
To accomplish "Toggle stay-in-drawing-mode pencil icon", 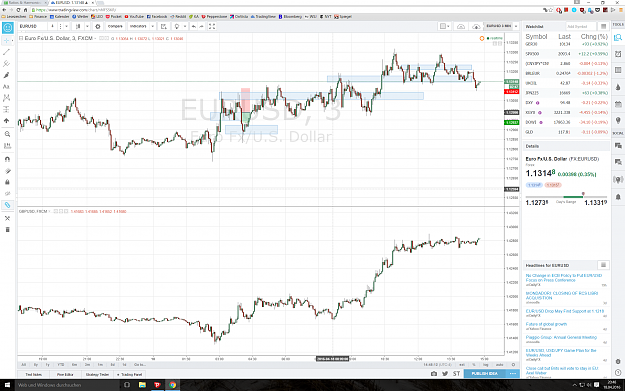I will (7, 171).
